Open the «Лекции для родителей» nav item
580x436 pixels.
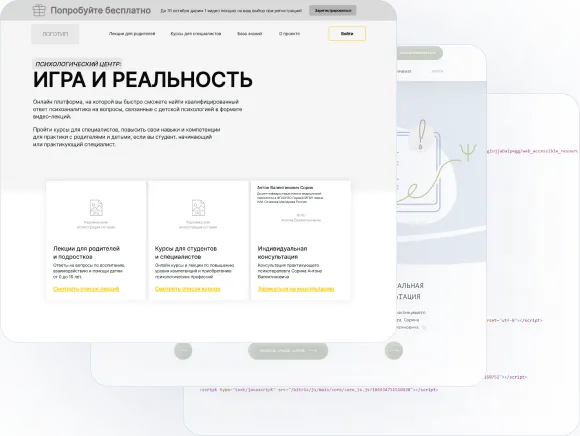[x=132, y=34]
